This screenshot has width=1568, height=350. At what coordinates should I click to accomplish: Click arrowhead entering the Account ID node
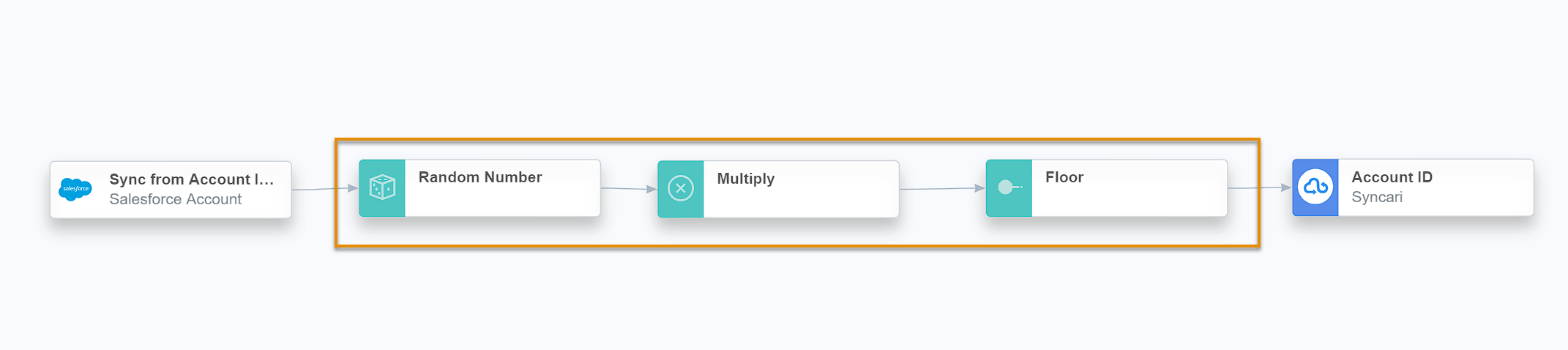click(1286, 187)
